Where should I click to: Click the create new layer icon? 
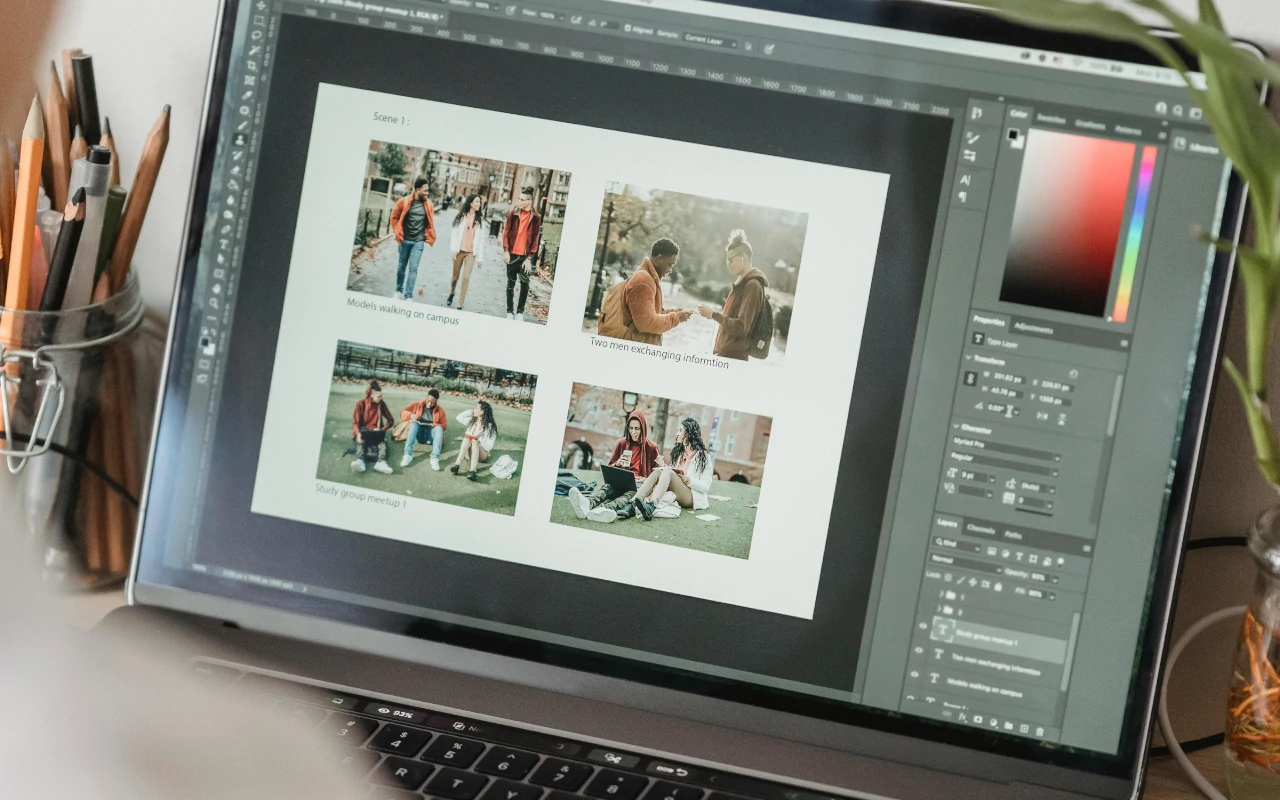point(1023,728)
